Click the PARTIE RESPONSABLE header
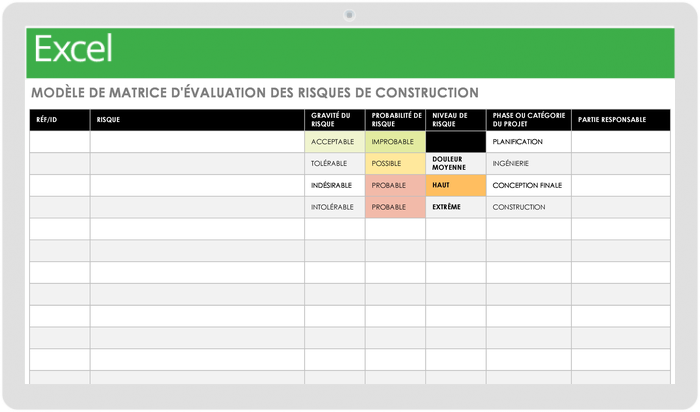Image resolution: width=700 pixels, height=412 pixels. (x=621, y=120)
